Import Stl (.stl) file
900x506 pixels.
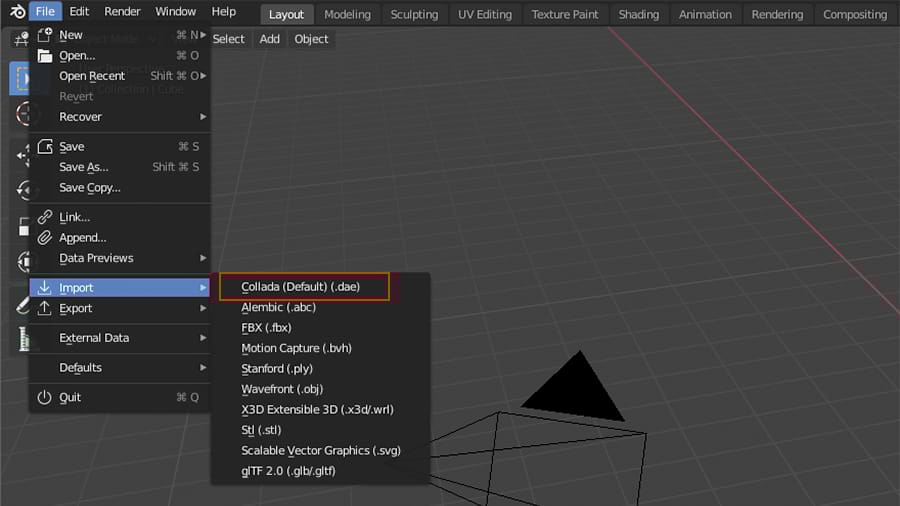point(321,430)
